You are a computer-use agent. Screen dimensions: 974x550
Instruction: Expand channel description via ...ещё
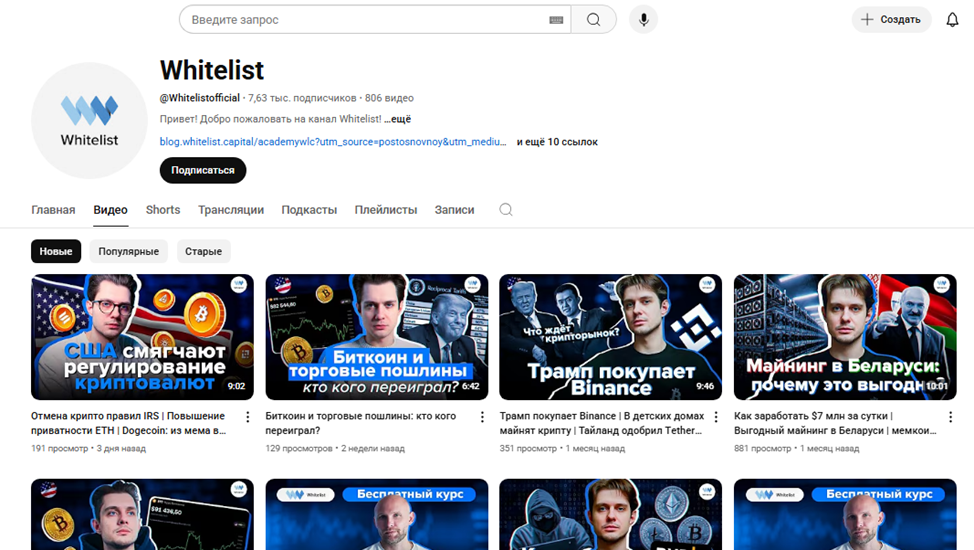[x=398, y=119]
